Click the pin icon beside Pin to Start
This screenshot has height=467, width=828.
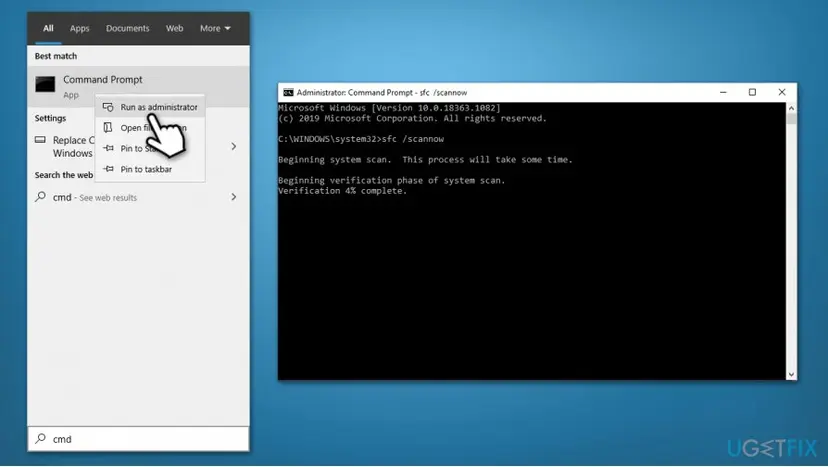108,148
